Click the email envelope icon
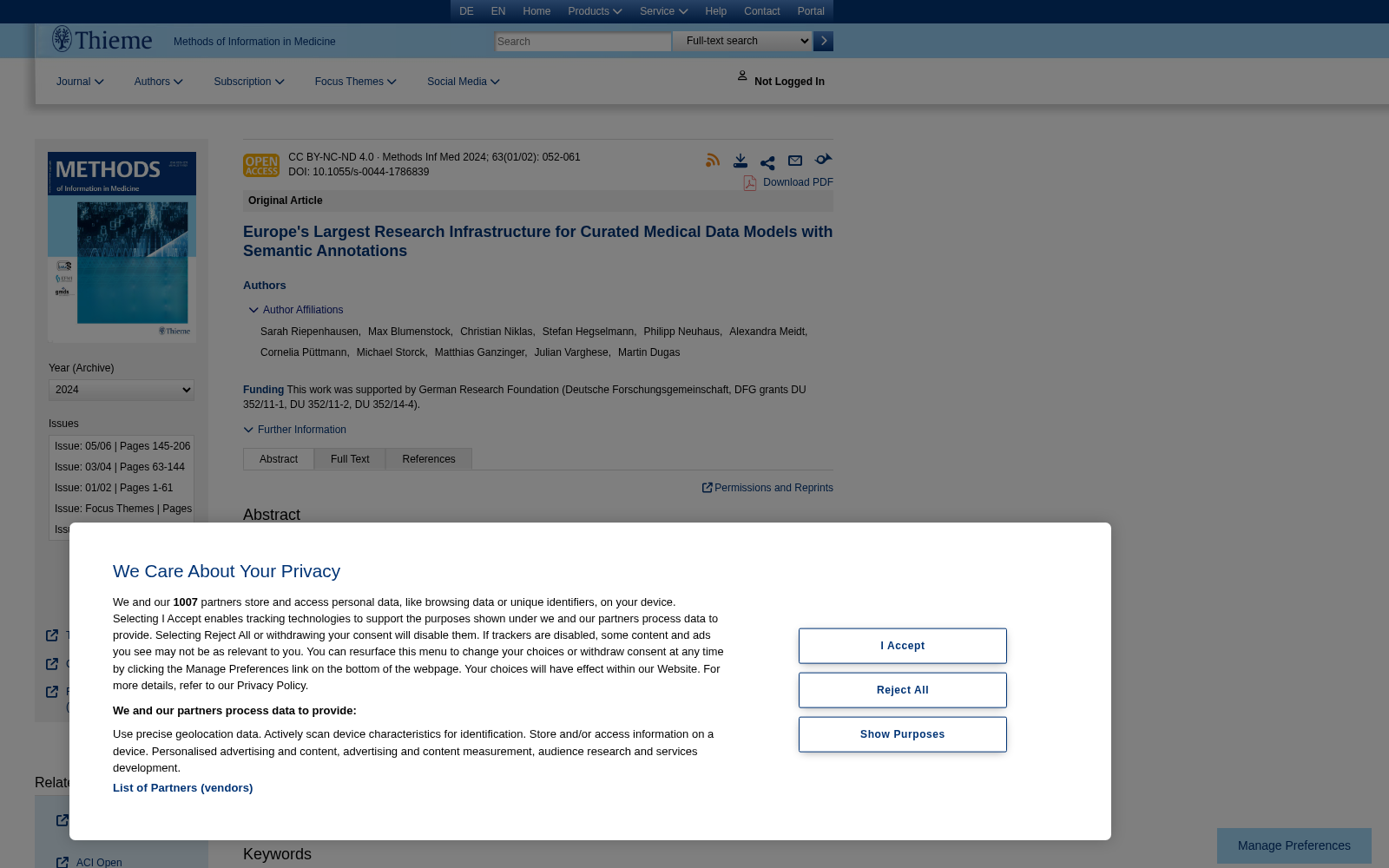This screenshot has height=868, width=1389. tap(795, 161)
